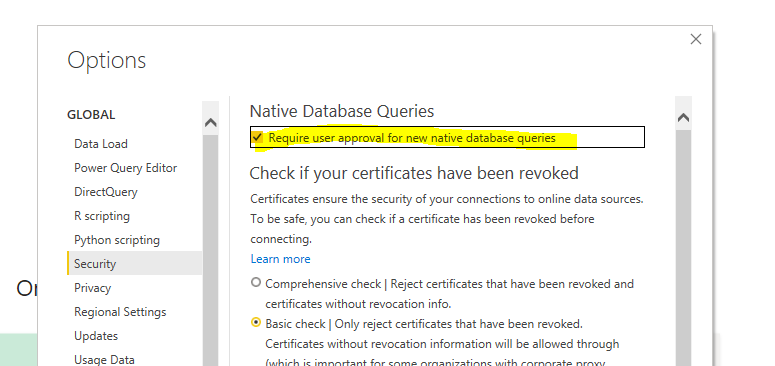Click the Native Database Queries heading
The image size is (775, 366).
click(342, 111)
